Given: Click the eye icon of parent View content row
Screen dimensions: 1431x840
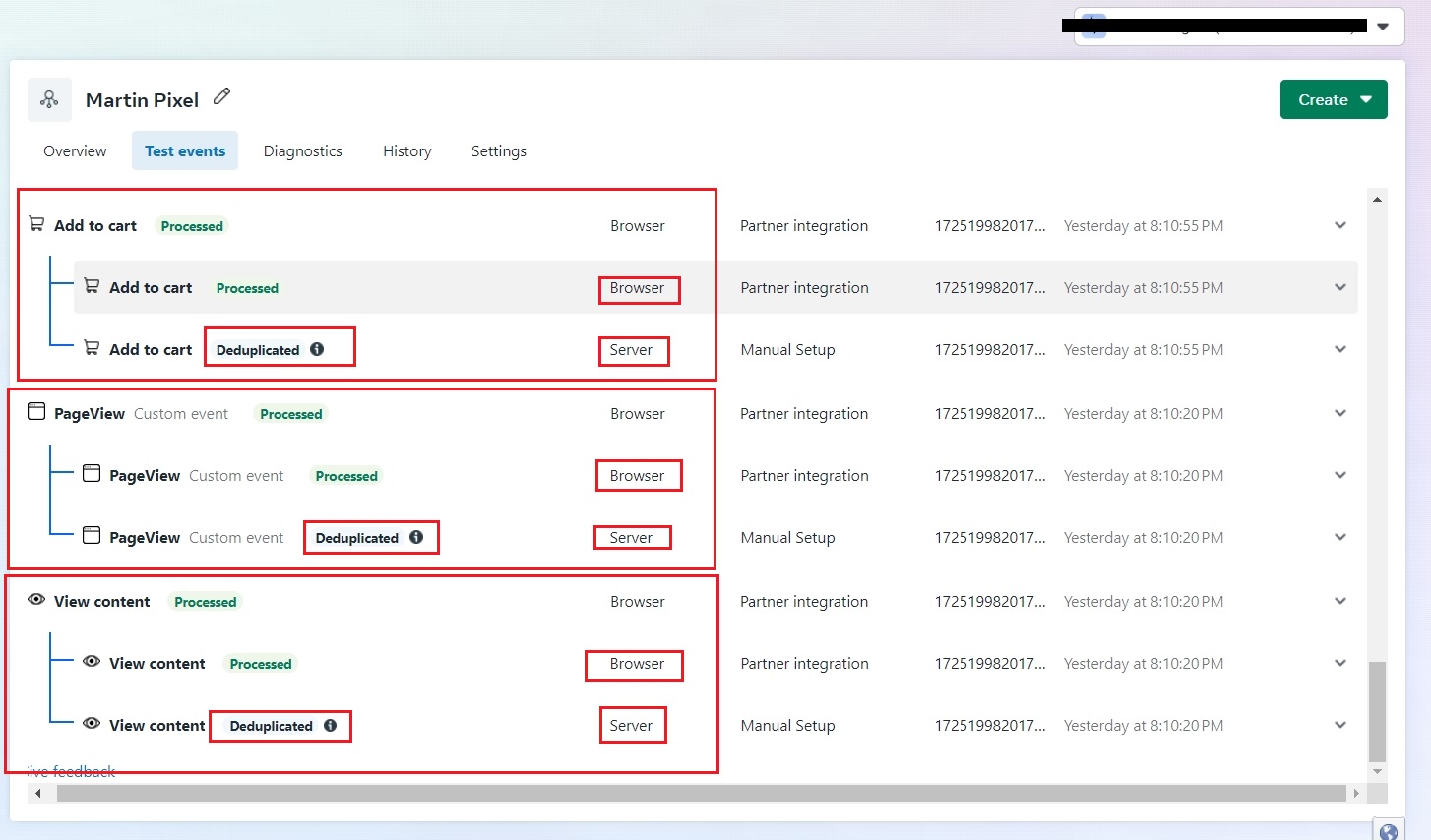Looking at the screenshot, I should click(x=36, y=600).
